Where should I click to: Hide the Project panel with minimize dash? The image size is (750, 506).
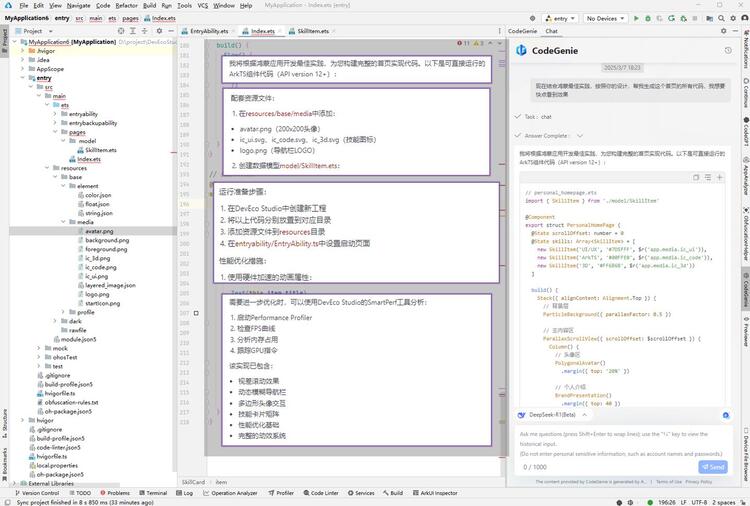pyautogui.click(x=171, y=31)
